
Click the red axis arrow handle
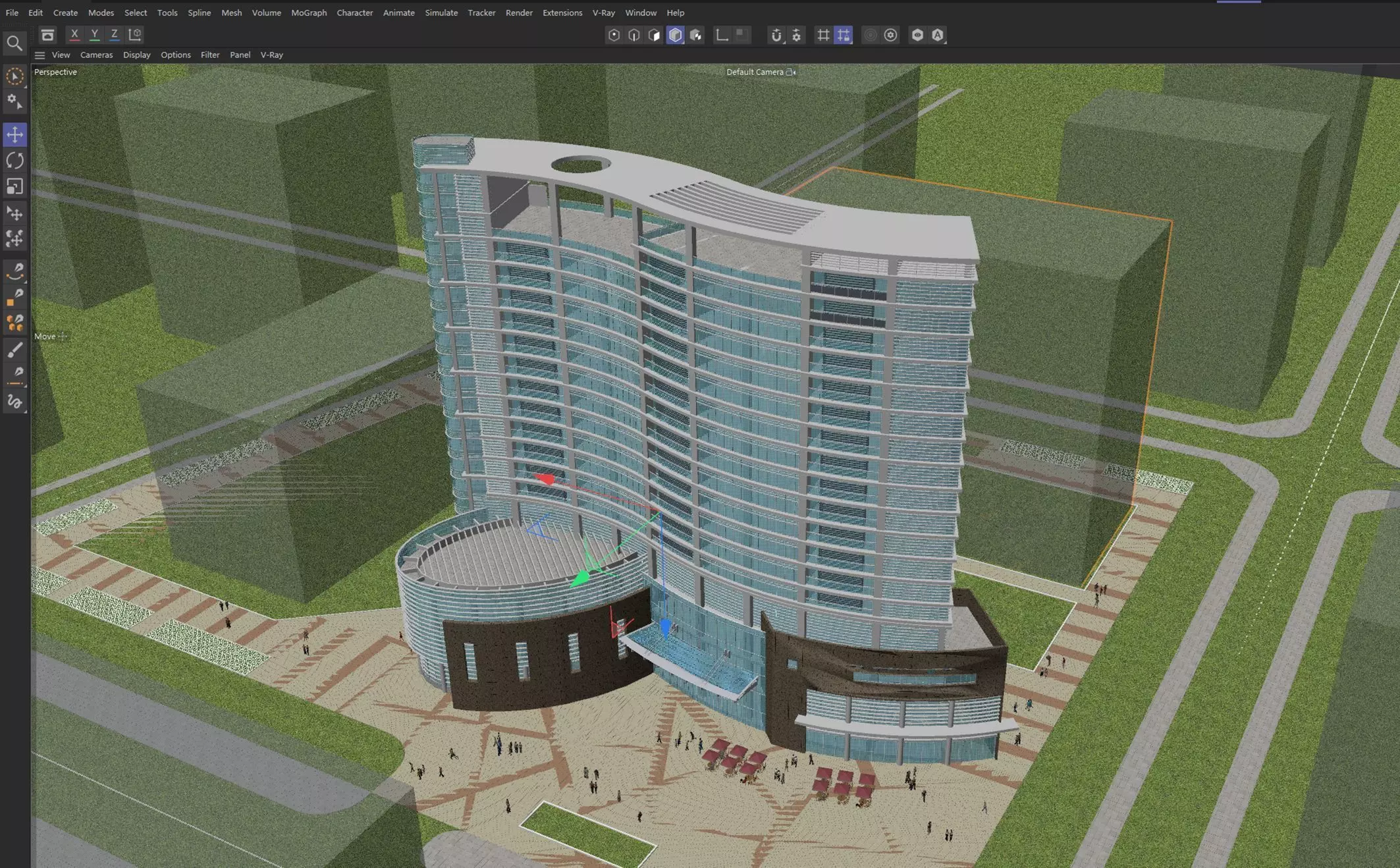[545, 479]
